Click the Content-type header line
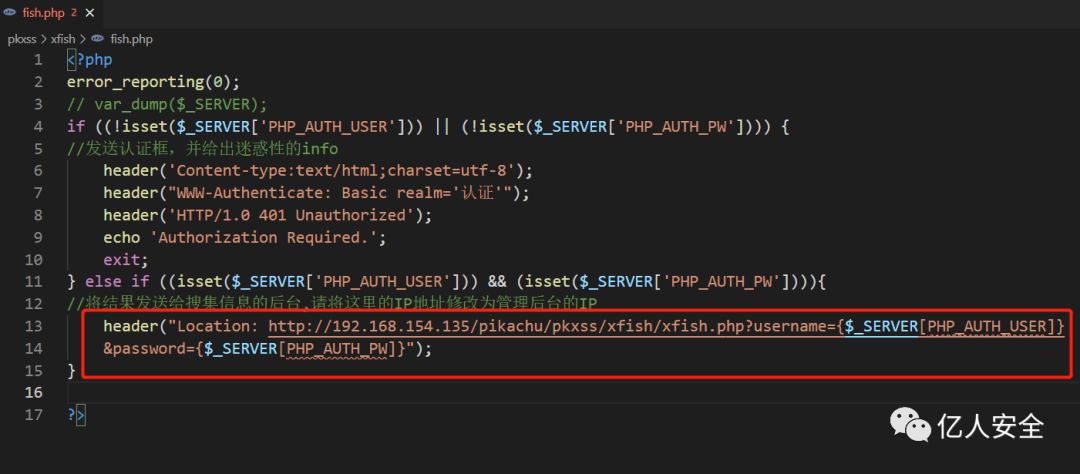 pyautogui.click(x=318, y=171)
